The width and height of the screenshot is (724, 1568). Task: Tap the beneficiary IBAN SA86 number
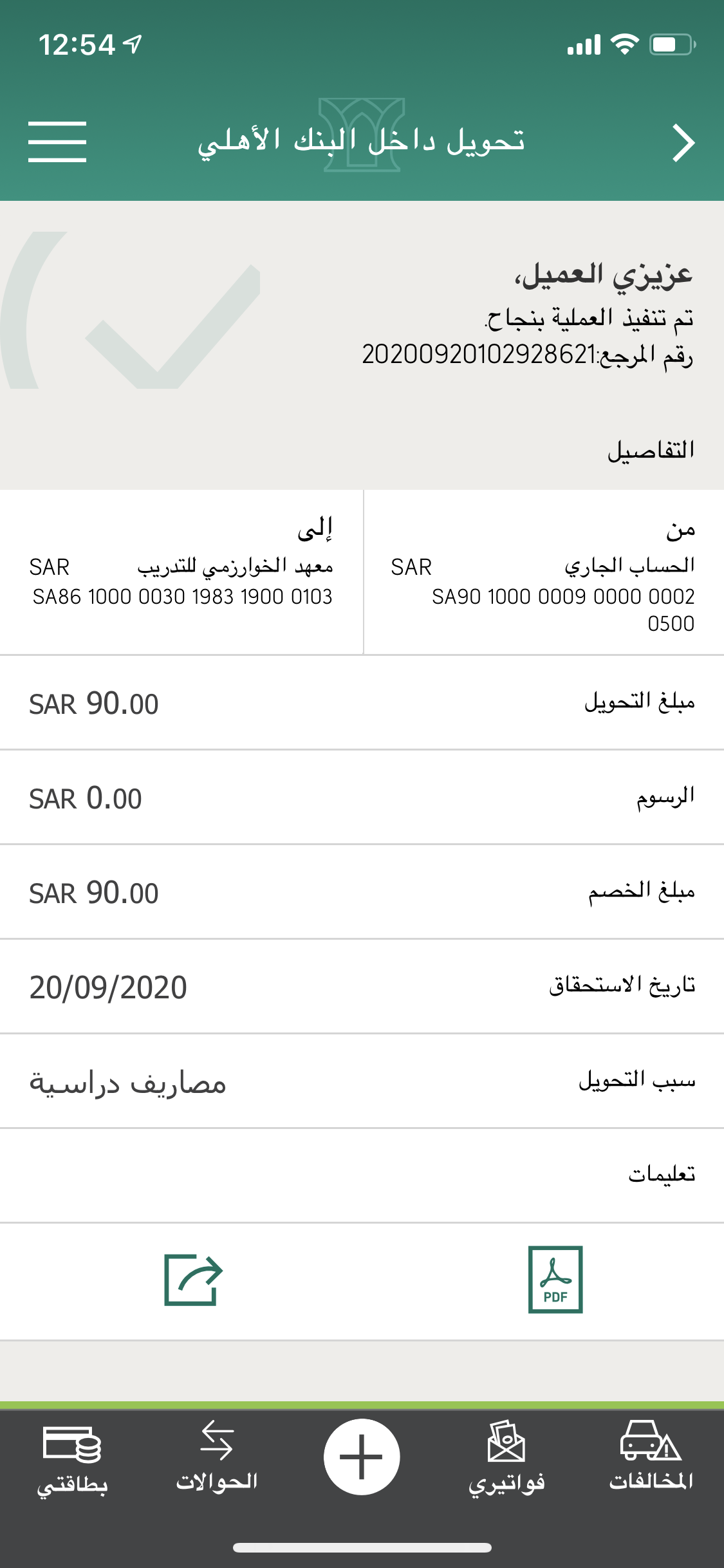pos(183,597)
